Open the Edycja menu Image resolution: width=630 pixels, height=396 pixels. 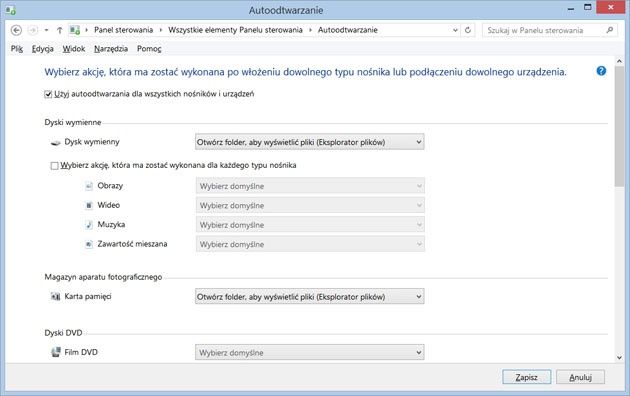[43, 49]
